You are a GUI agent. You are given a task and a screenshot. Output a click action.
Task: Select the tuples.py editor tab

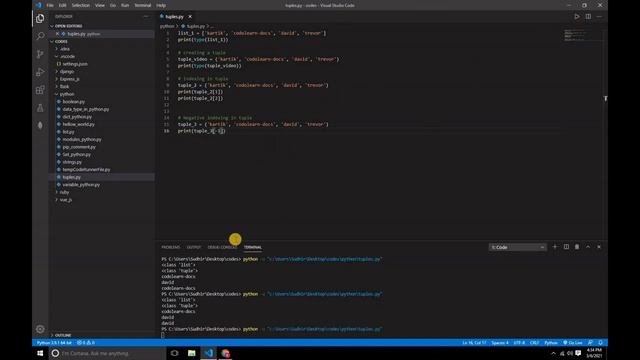point(175,17)
